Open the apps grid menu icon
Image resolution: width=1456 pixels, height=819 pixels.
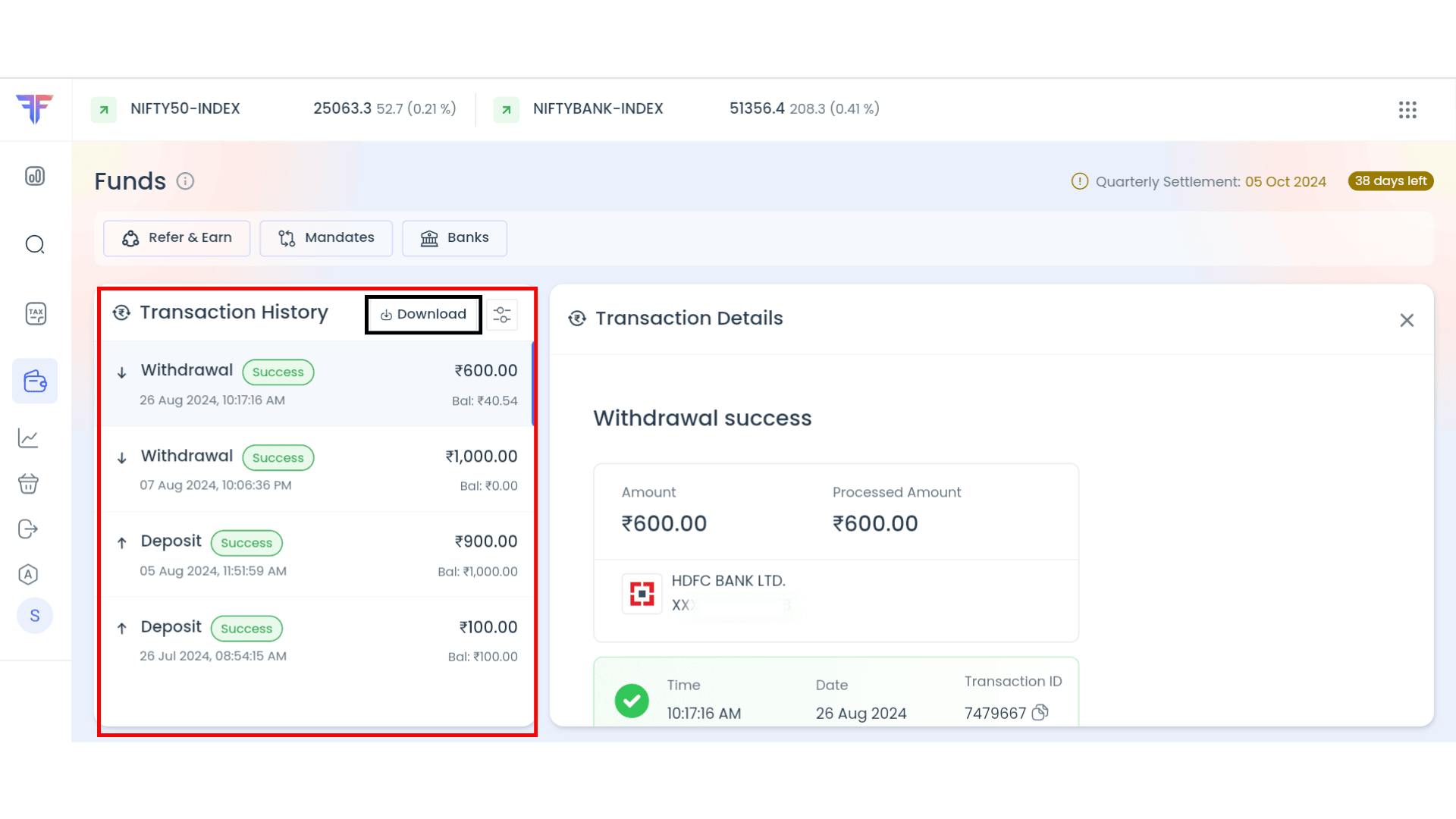click(1407, 110)
